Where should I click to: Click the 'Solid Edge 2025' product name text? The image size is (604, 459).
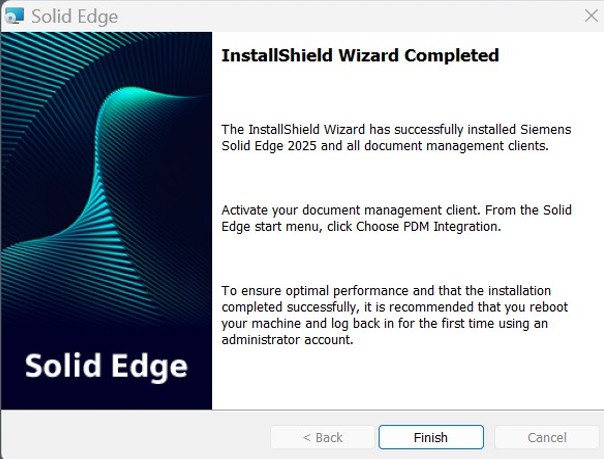269,146
